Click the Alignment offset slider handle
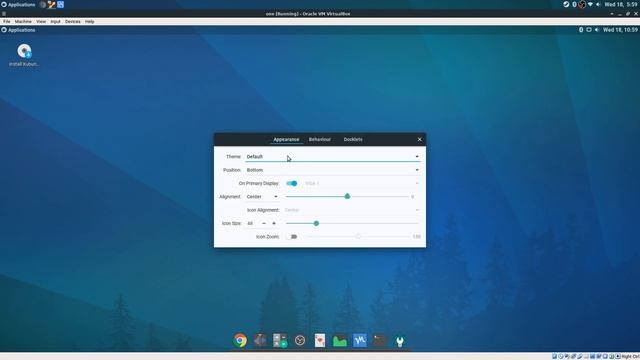Screen dimensions: 640x360 (x=347, y=196)
